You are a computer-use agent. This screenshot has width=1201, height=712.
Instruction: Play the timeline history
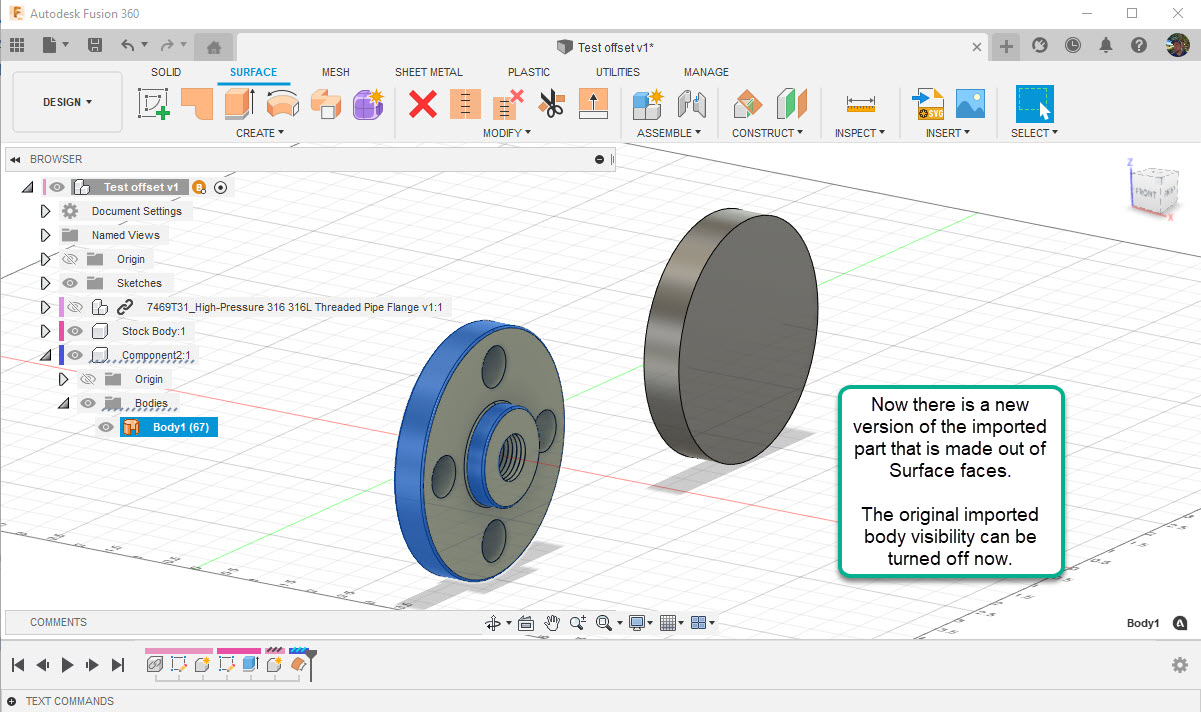[x=68, y=665]
